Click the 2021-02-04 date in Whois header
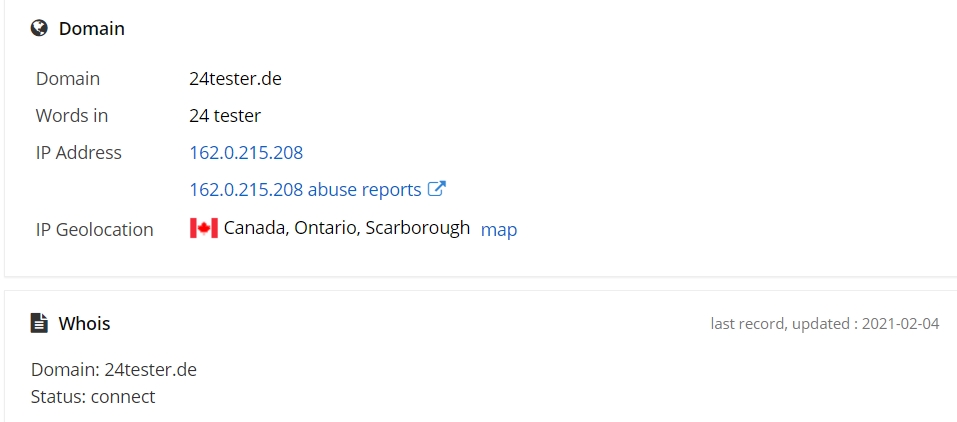Image resolution: width=957 pixels, height=422 pixels. coord(900,323)
